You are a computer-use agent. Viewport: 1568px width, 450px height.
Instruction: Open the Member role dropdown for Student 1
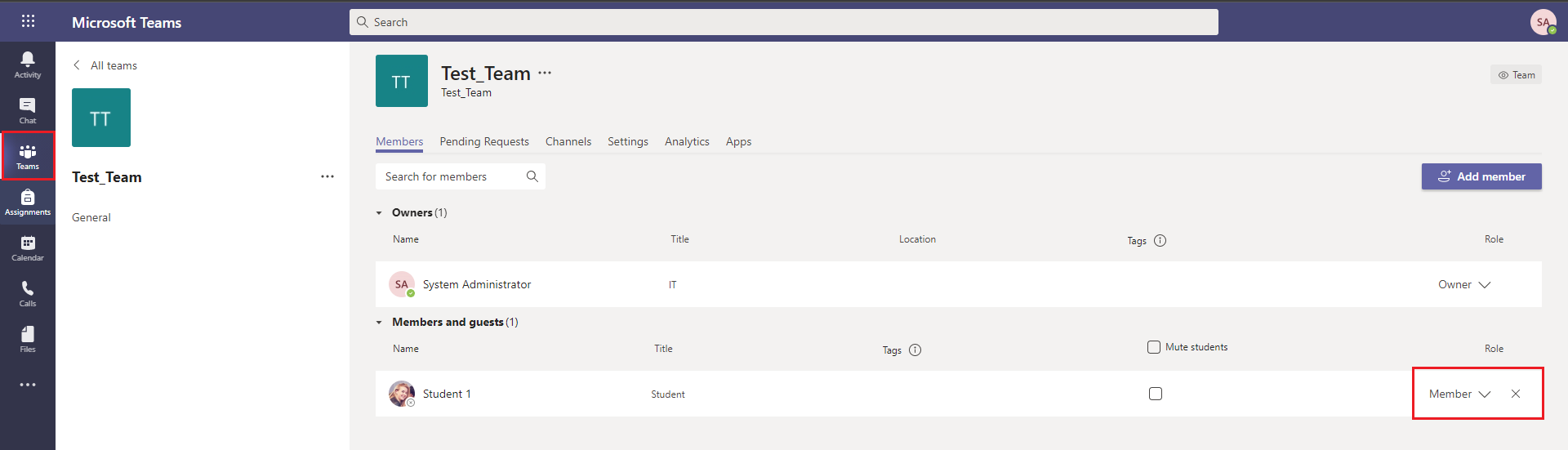point(1459,394)
